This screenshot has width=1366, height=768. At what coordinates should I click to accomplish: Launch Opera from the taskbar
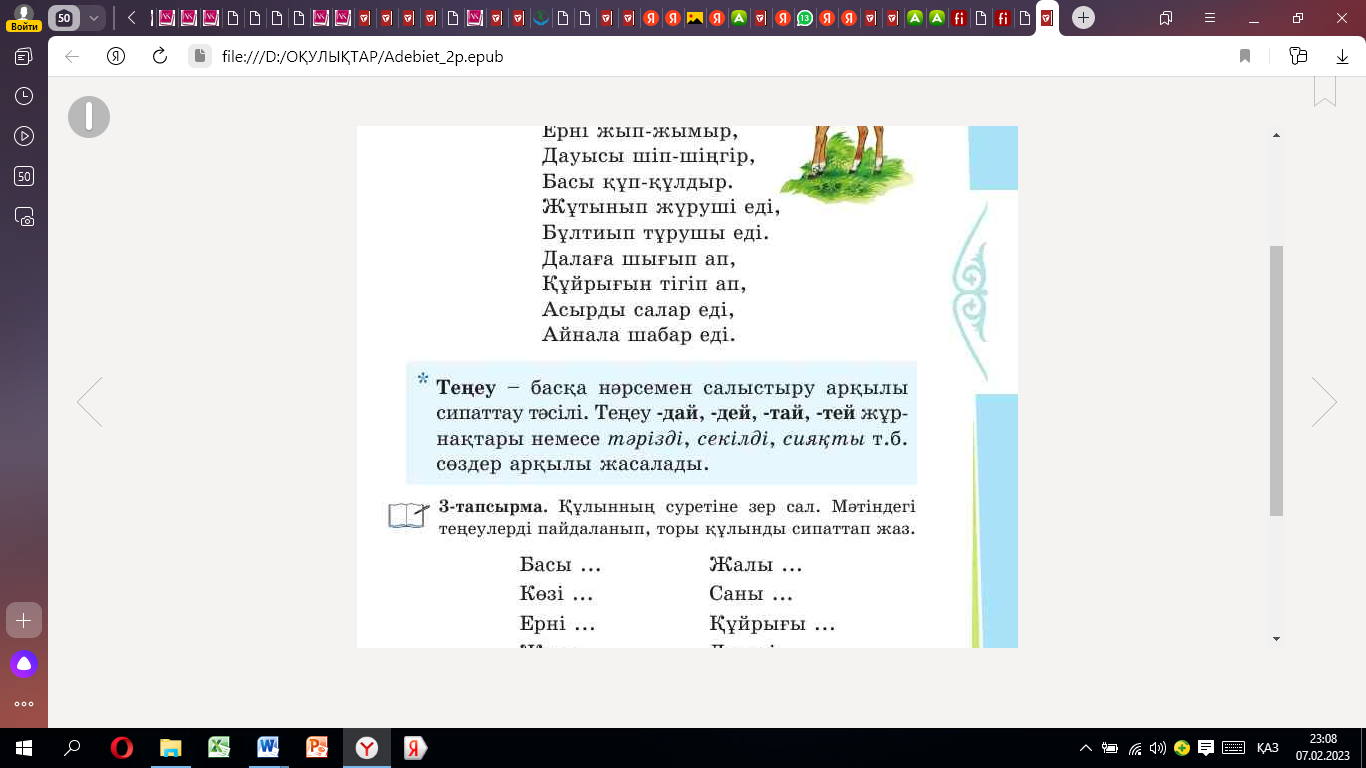[122, 748]
